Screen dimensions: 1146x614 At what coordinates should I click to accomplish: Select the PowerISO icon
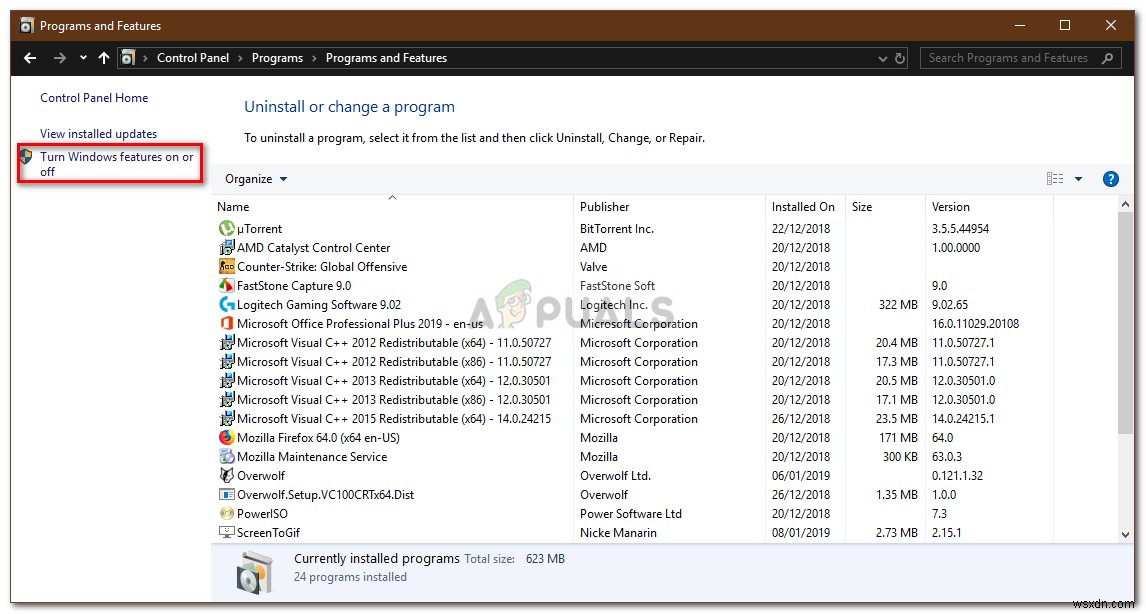click(226, 513)
